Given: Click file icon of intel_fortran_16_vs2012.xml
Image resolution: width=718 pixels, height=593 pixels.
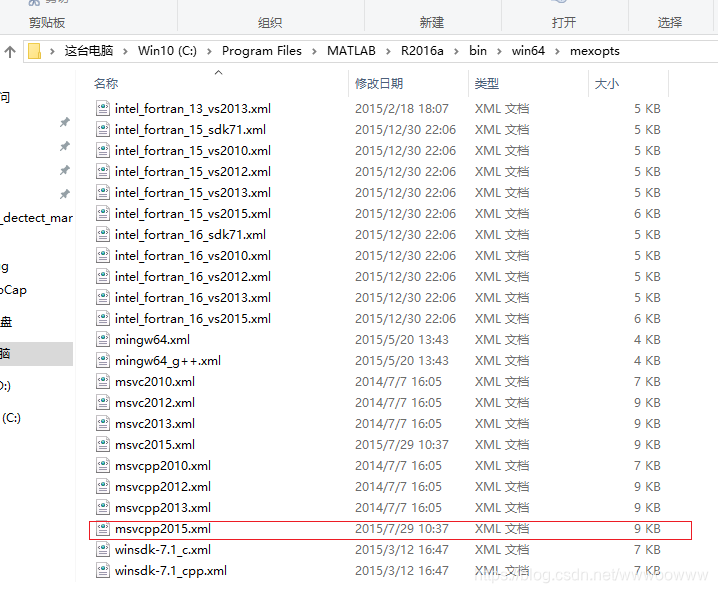Looking at the screenshot, I should [103, 277].
